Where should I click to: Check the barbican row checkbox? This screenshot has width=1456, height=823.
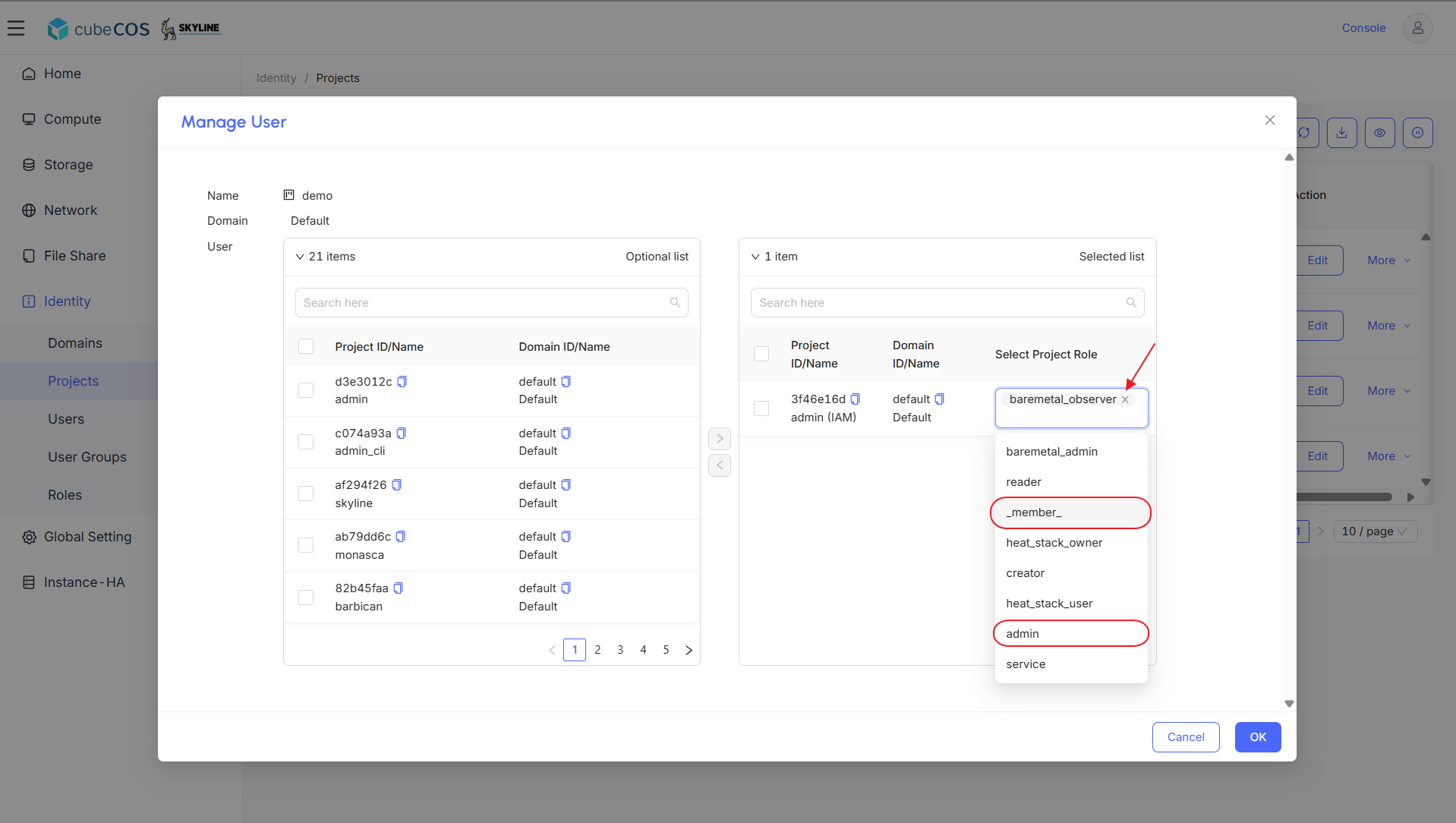pos(306,598)
